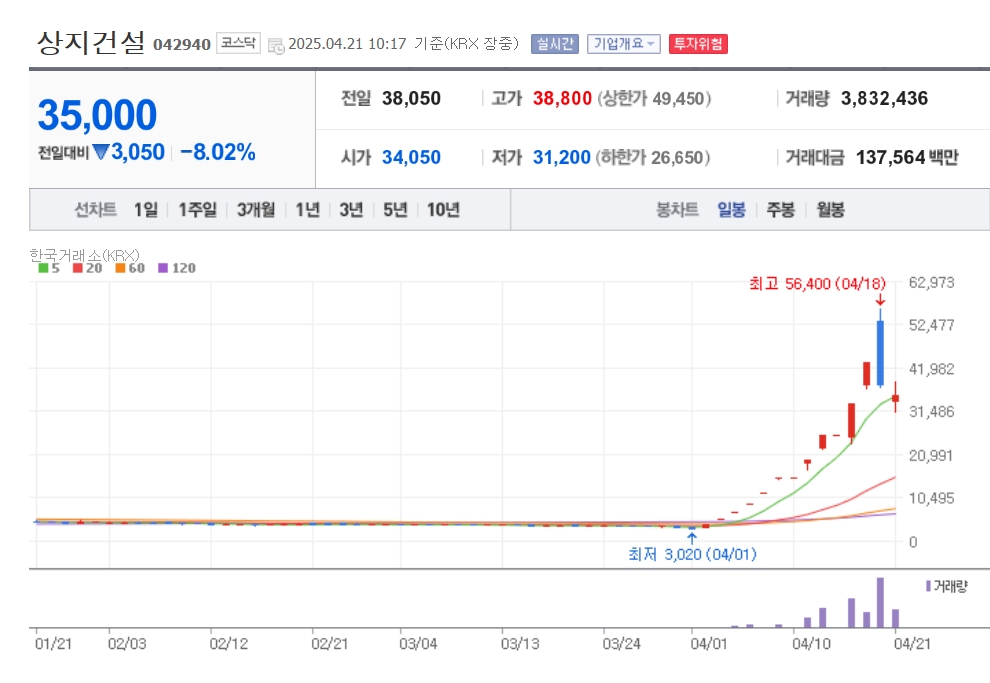The width and height of the screenshot is (990, 683).
Task: Show the 10년 line chart
Action: [x=443, y=210]
